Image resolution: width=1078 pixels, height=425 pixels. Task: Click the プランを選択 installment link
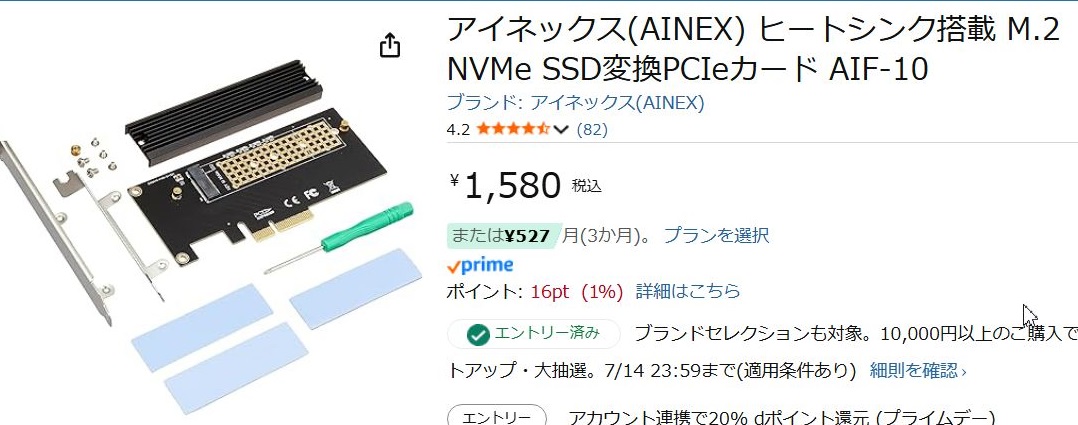tap(716, 235)
